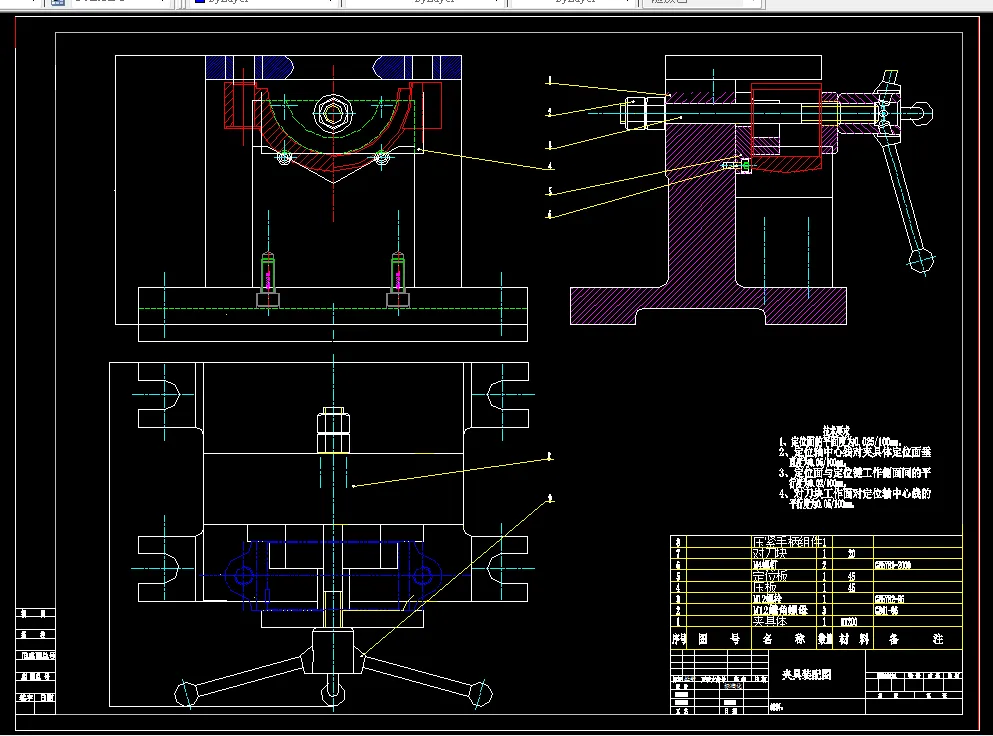Select the lower ball knob of the side-view handle

click(921, 260)
